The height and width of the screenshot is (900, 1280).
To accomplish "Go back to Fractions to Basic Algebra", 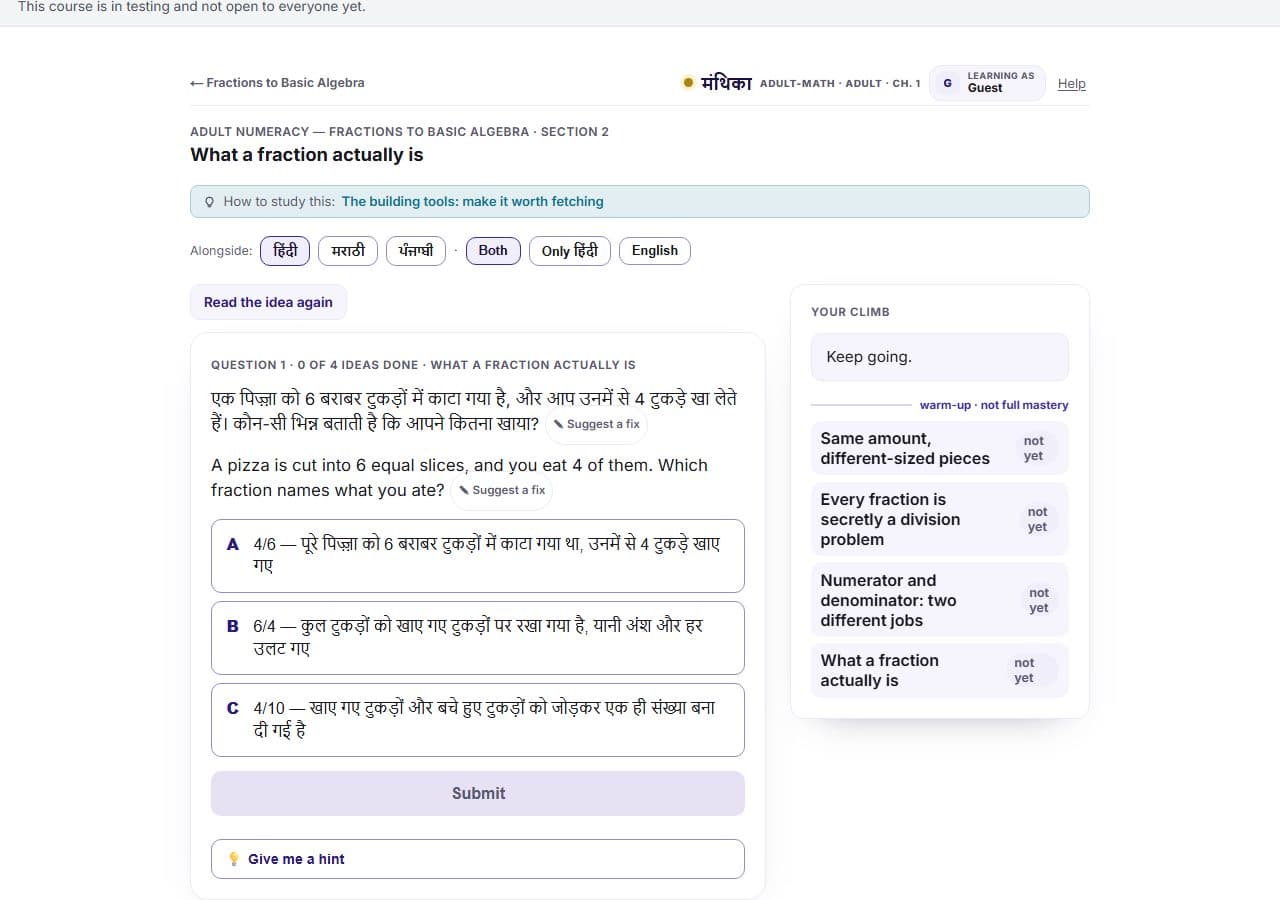I will pos(277,83).
